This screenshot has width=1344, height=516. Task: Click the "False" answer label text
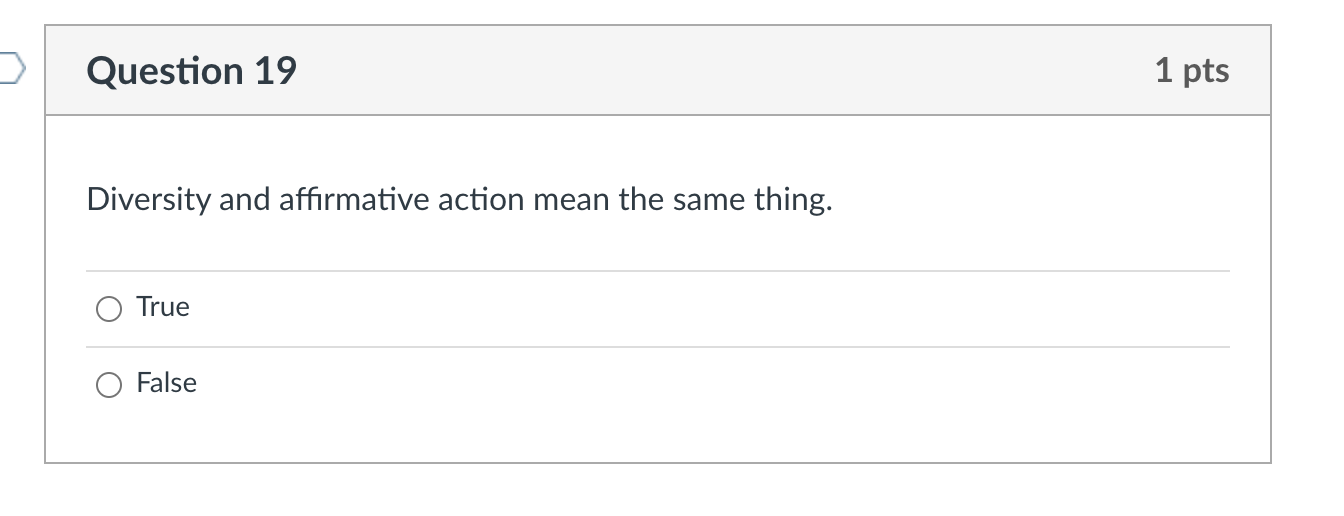coord(167,383)
